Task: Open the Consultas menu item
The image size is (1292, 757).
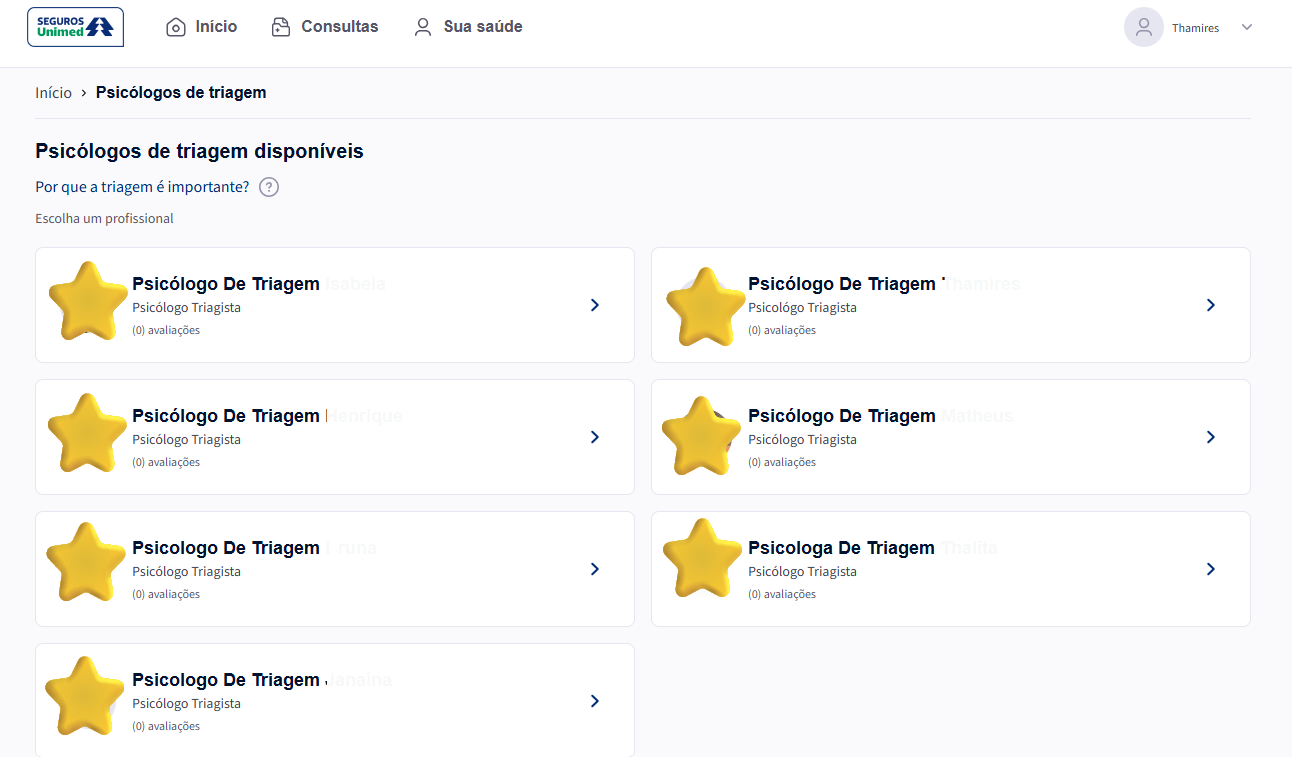Action: pyautogui.click(x=339, y=27)
